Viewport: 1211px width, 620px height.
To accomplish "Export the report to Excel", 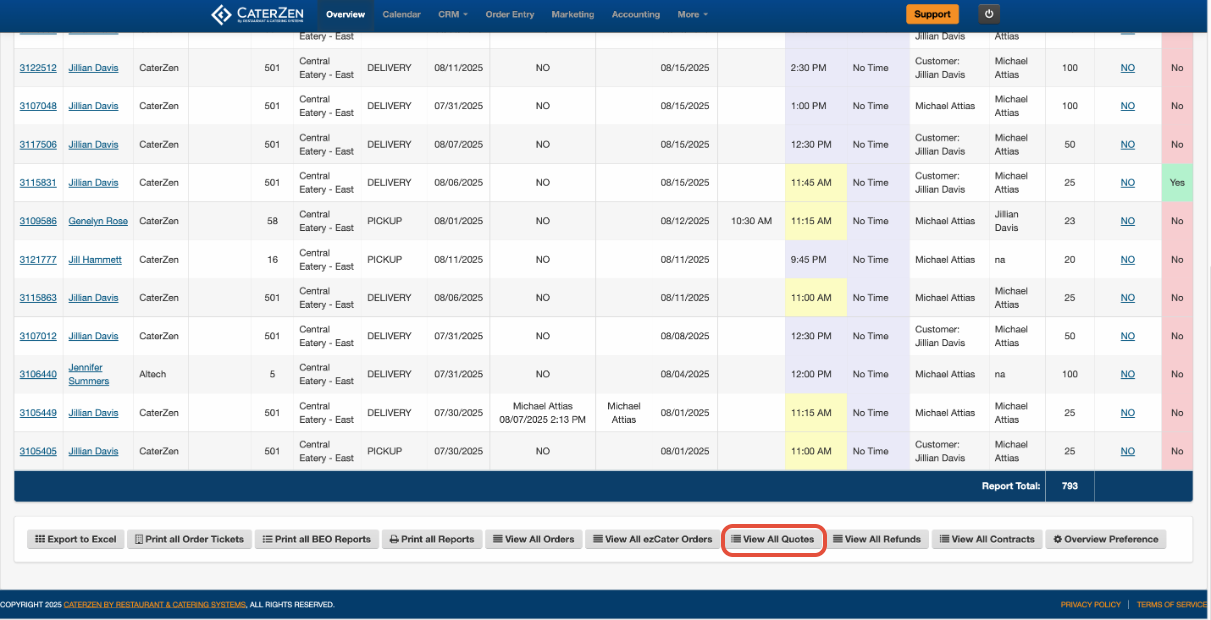I will (x=75, y=539).
